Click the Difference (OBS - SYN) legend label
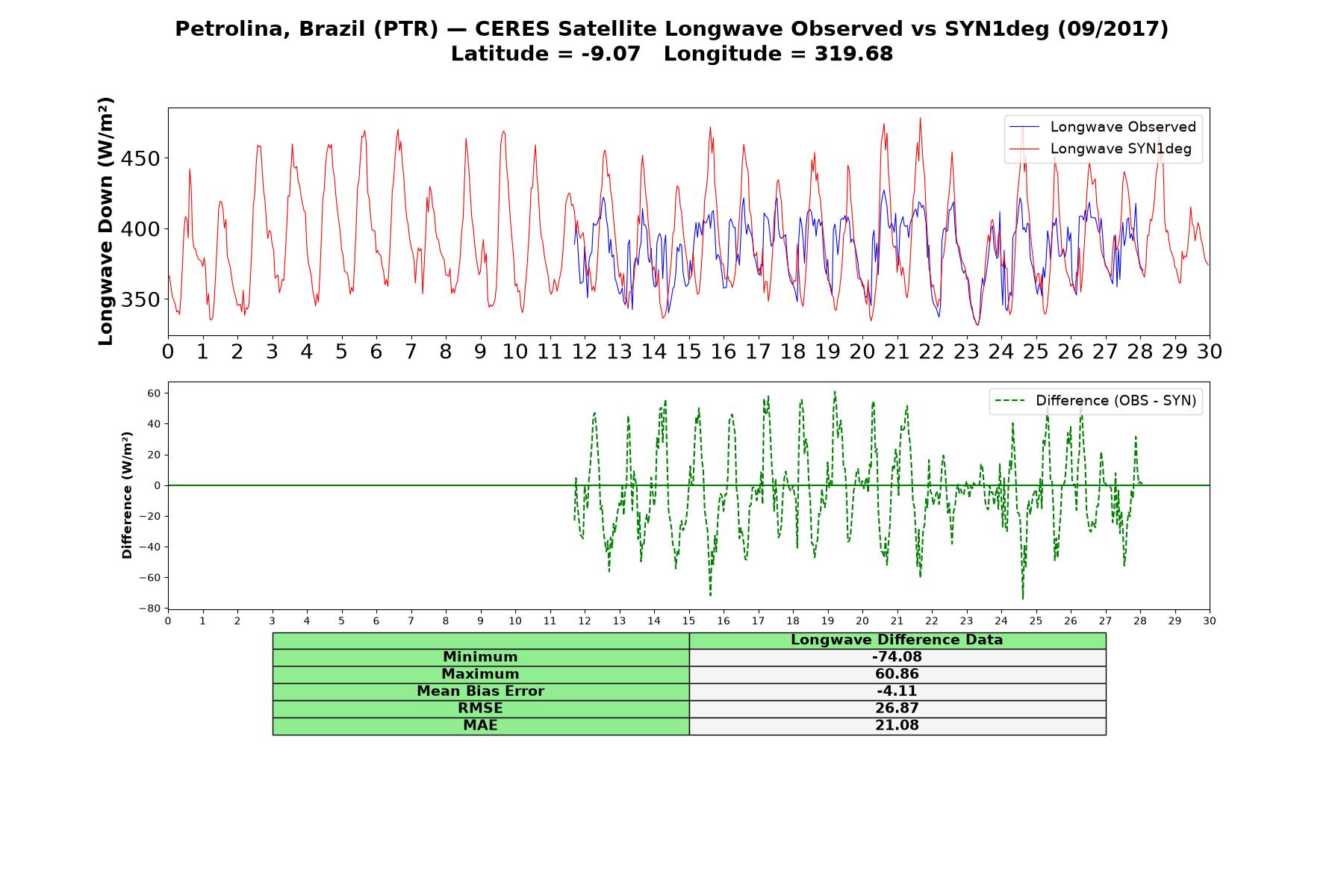1344x896 pixels. tap(1116, 401)
